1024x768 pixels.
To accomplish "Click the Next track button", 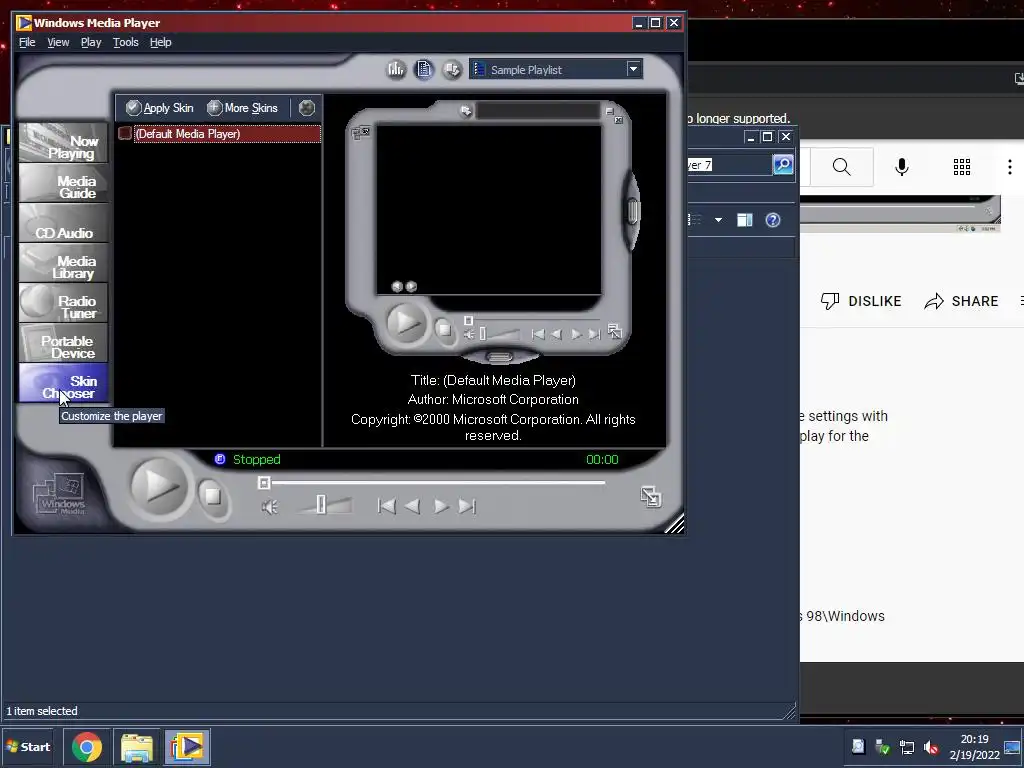I will (467, 506).
